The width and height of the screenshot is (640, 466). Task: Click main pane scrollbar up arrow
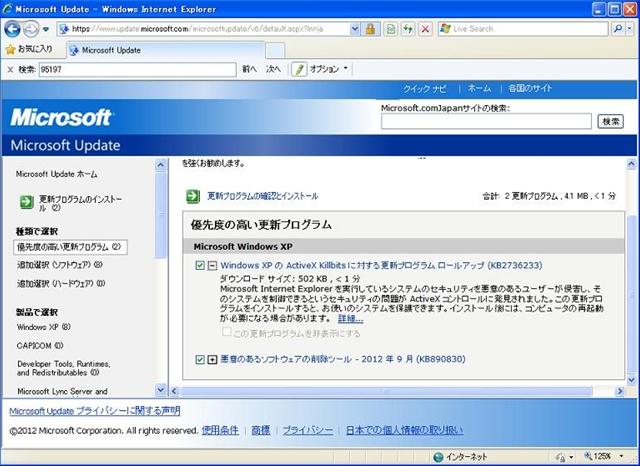[x=631, y=164]
